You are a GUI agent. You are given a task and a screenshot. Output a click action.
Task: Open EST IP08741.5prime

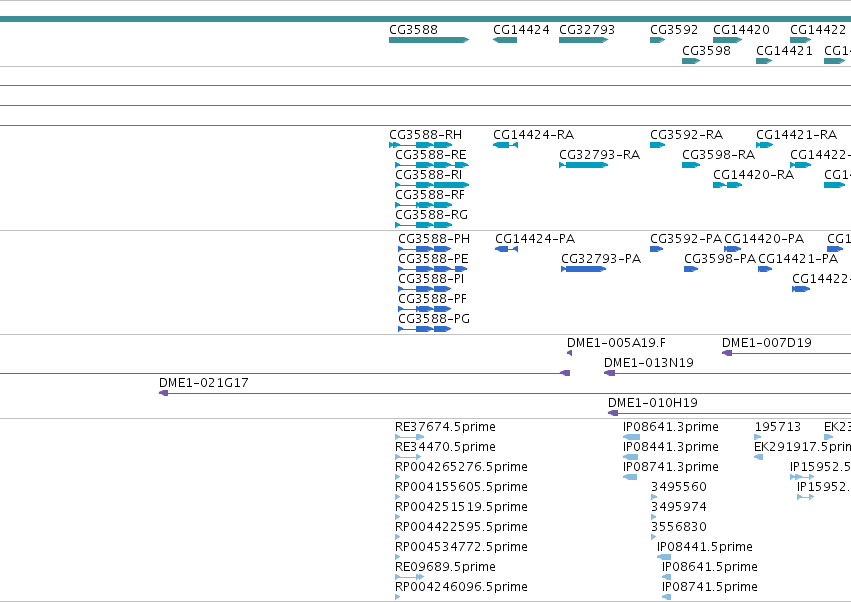(666, 597)
